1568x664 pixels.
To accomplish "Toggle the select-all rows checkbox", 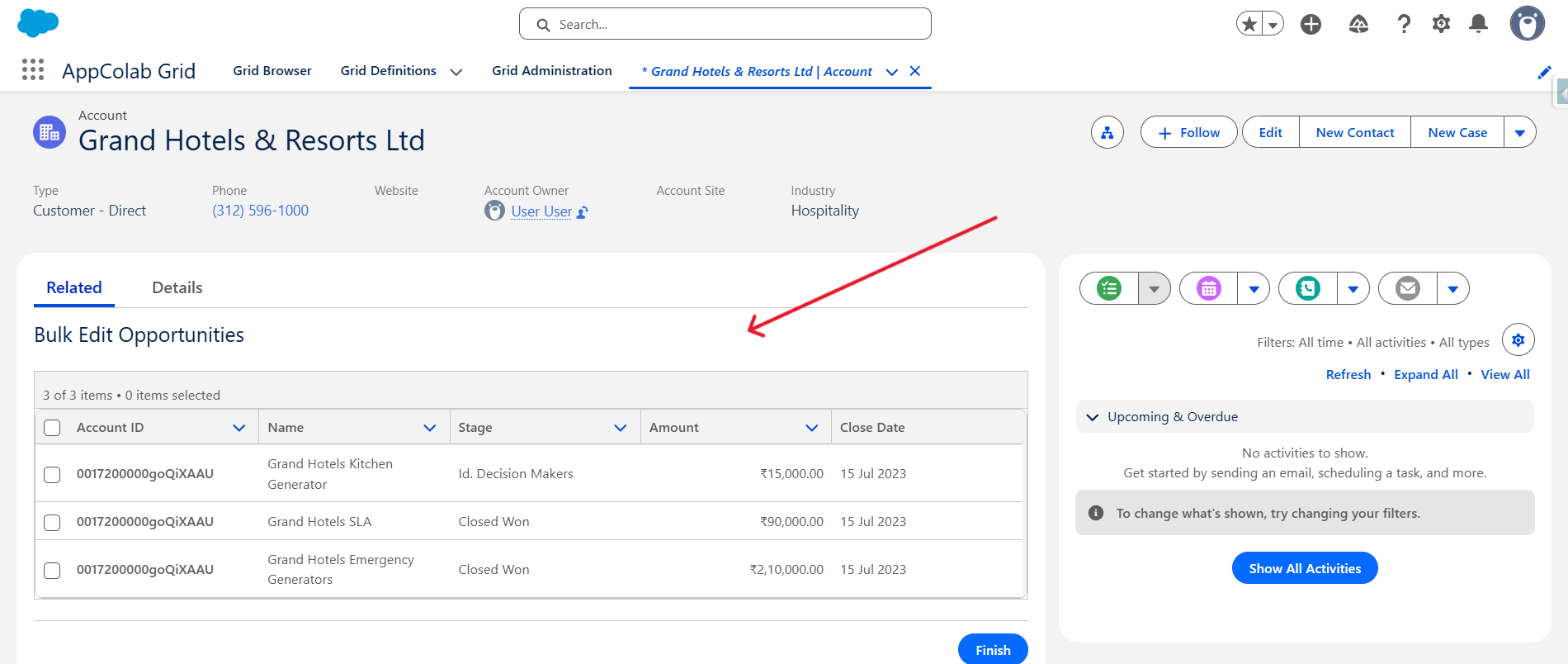I will (x=52, y=428).
